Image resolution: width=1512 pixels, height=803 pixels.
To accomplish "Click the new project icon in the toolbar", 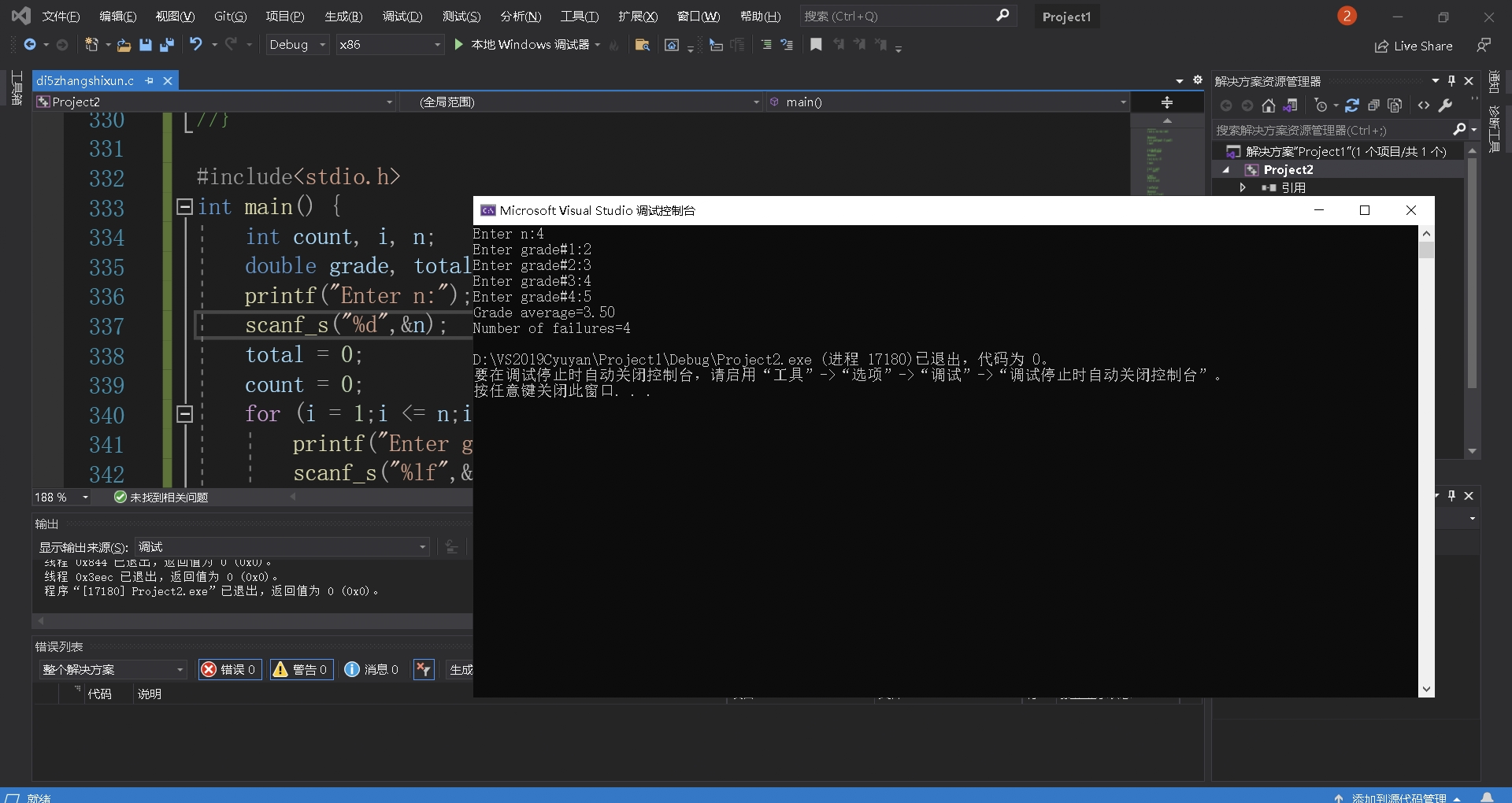I will [91, 45].
